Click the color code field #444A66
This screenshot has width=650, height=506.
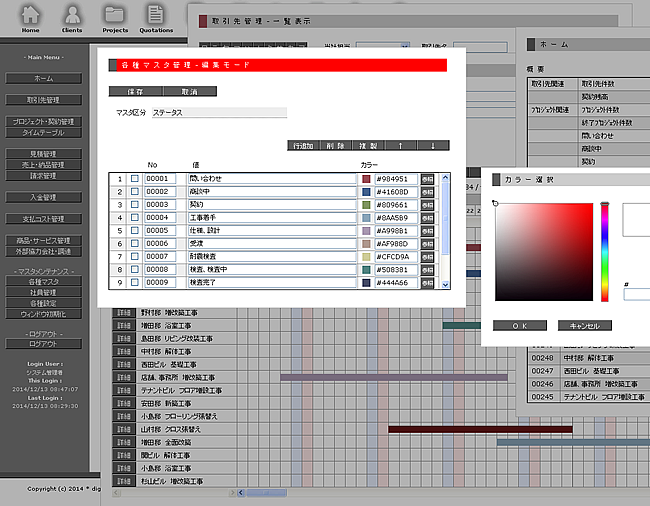[396, 283]
